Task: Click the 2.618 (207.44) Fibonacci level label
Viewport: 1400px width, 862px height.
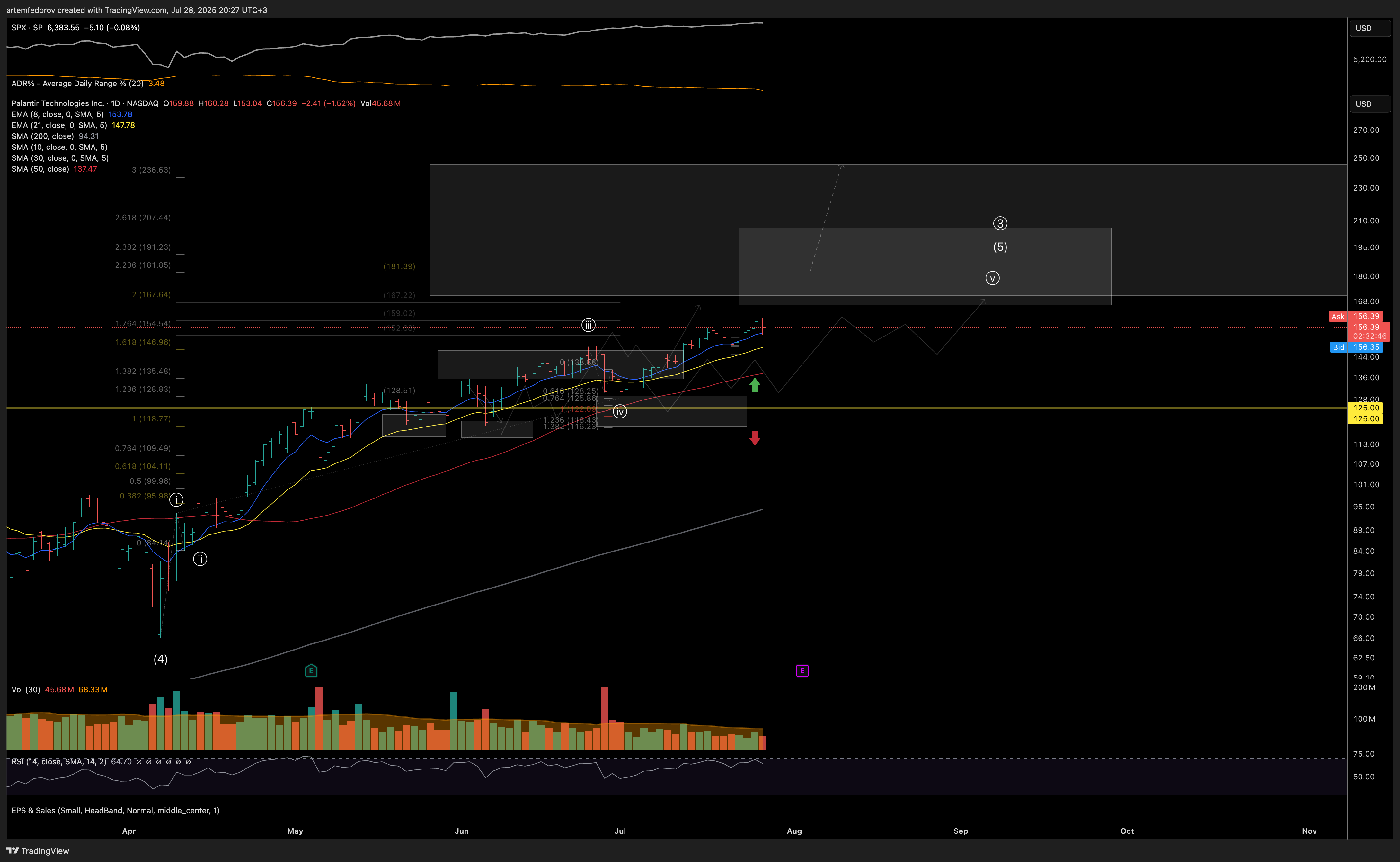Action: pyautogui.click(x=142, y=217)
